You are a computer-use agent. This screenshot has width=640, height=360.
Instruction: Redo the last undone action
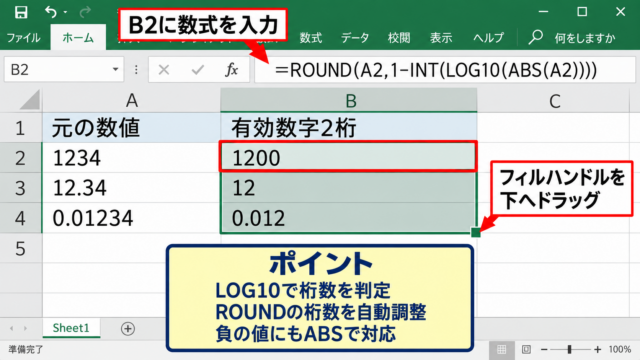(85, 12)
